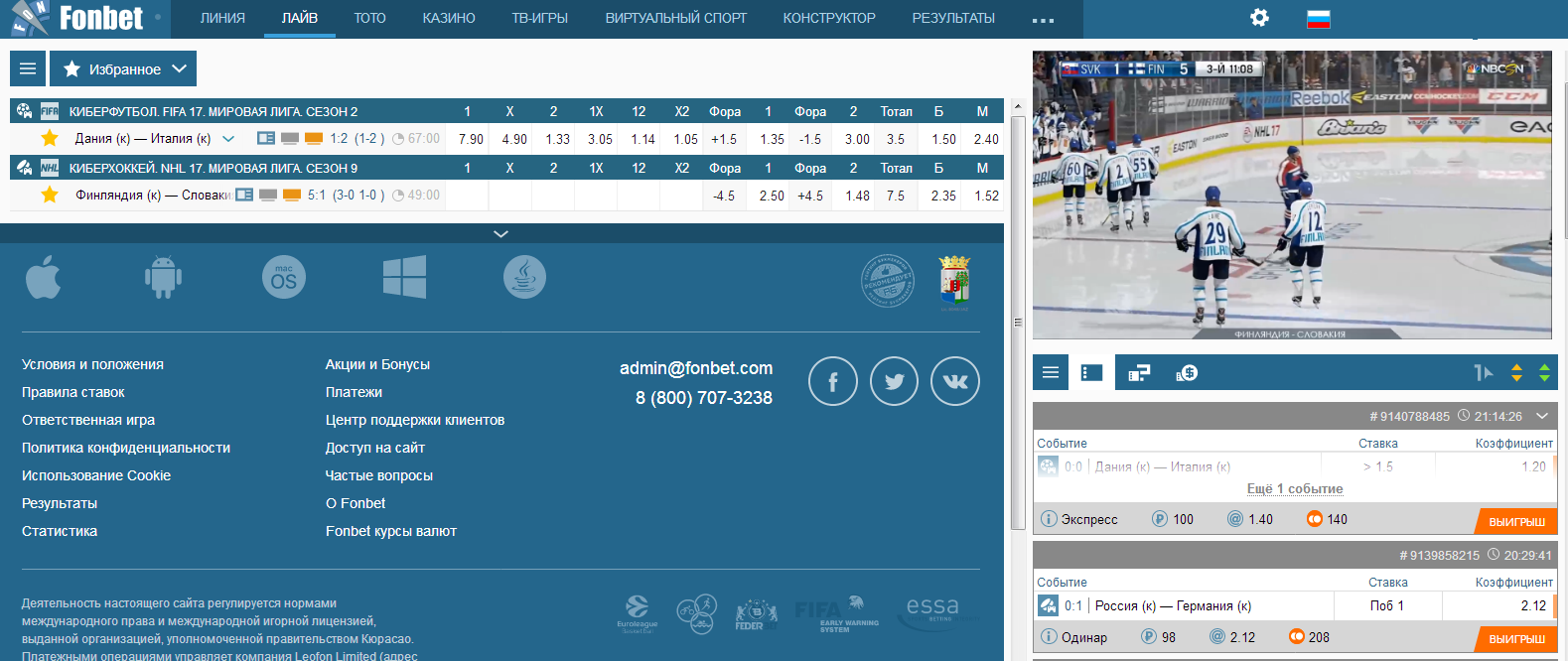Open the settings gear in the header
Image resolution: width=1568 pixels, height=661 pixels.
(x=1259, y=18)
